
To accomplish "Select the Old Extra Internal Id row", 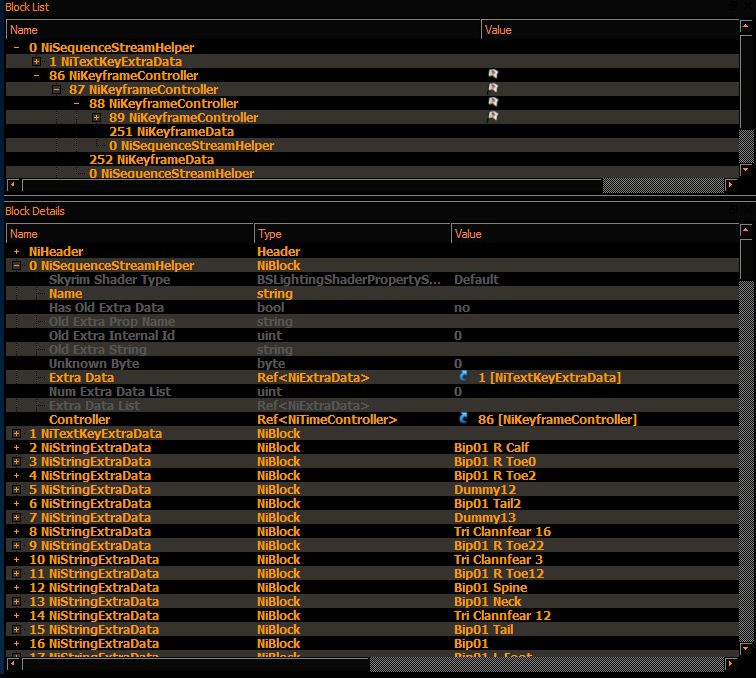I will (372, 336).
